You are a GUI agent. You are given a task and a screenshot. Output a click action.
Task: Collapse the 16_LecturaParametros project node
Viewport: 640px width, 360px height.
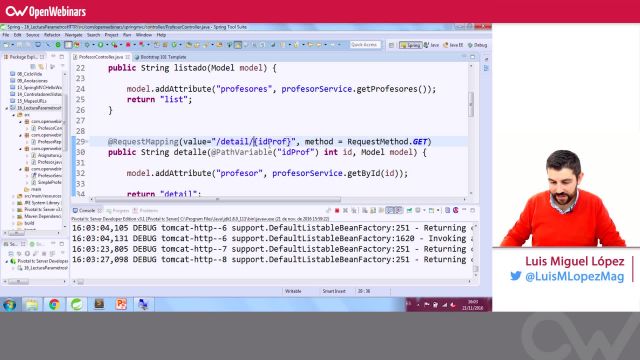click(x=7, y=108)
